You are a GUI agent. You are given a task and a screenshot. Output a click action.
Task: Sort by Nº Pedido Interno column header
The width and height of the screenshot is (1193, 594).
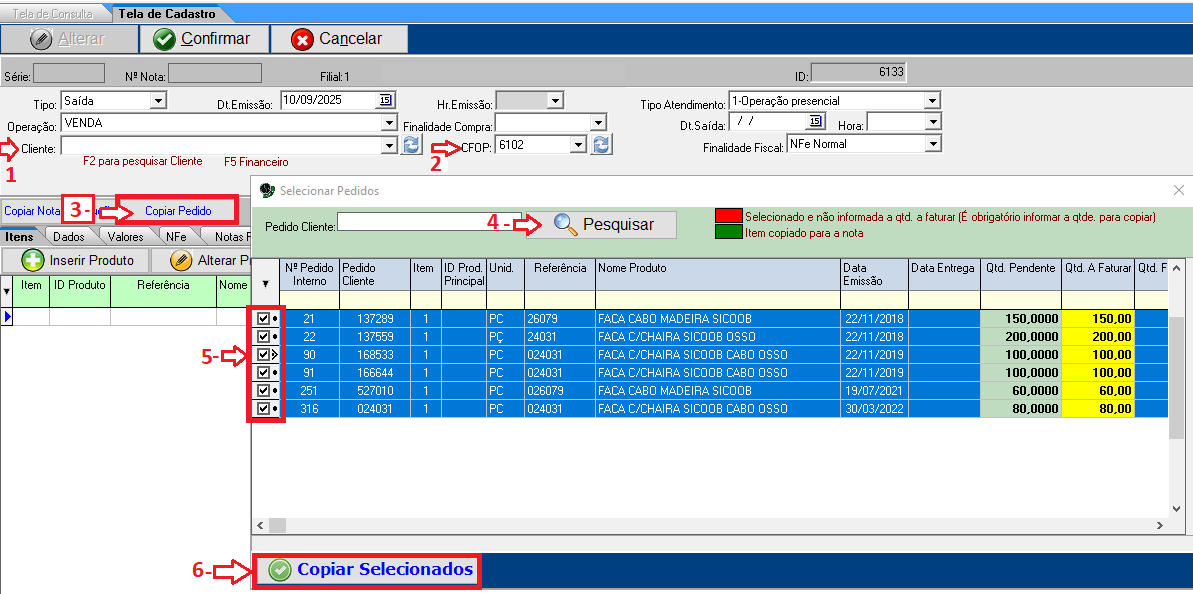click(x=310, y=275)
